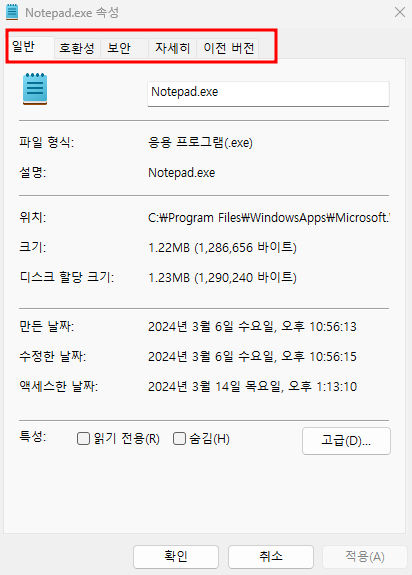
Task: Open the 호환성 tab
Action: (77, 48)
